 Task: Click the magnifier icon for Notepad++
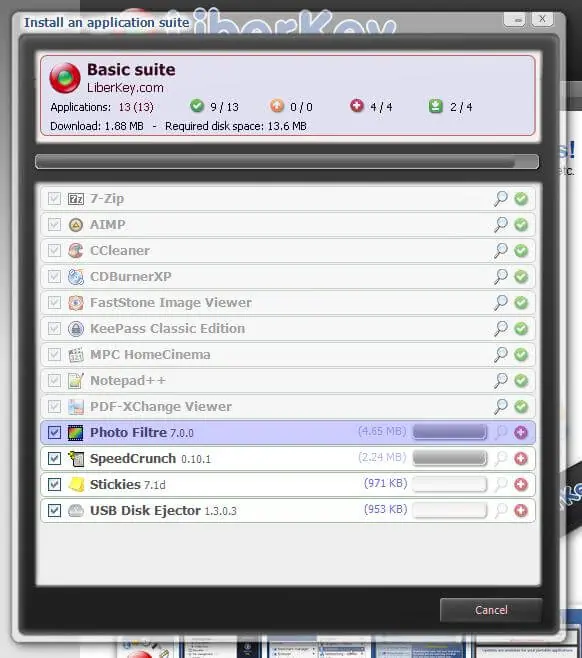(501, 381)
